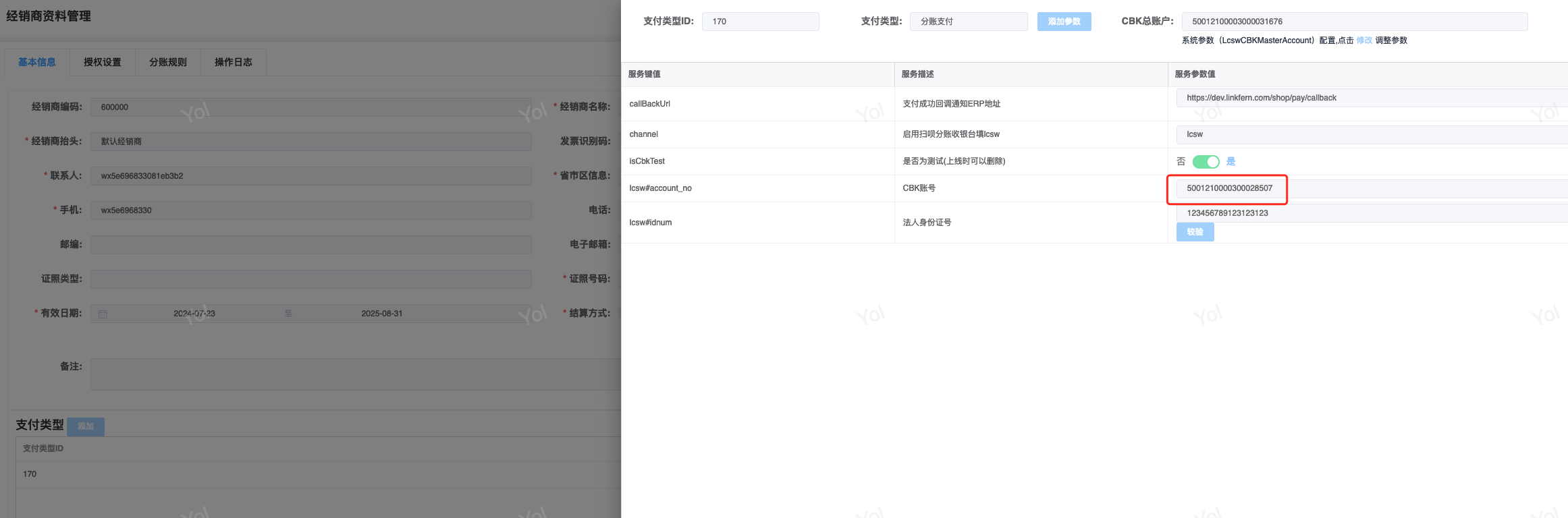Click the 支付类型ID field showing 170
The image size is (1568, 518).
760,22
